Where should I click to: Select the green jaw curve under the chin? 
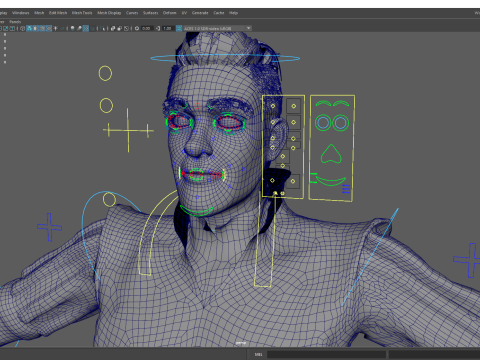pyautogui.click(x=197, y=211)
